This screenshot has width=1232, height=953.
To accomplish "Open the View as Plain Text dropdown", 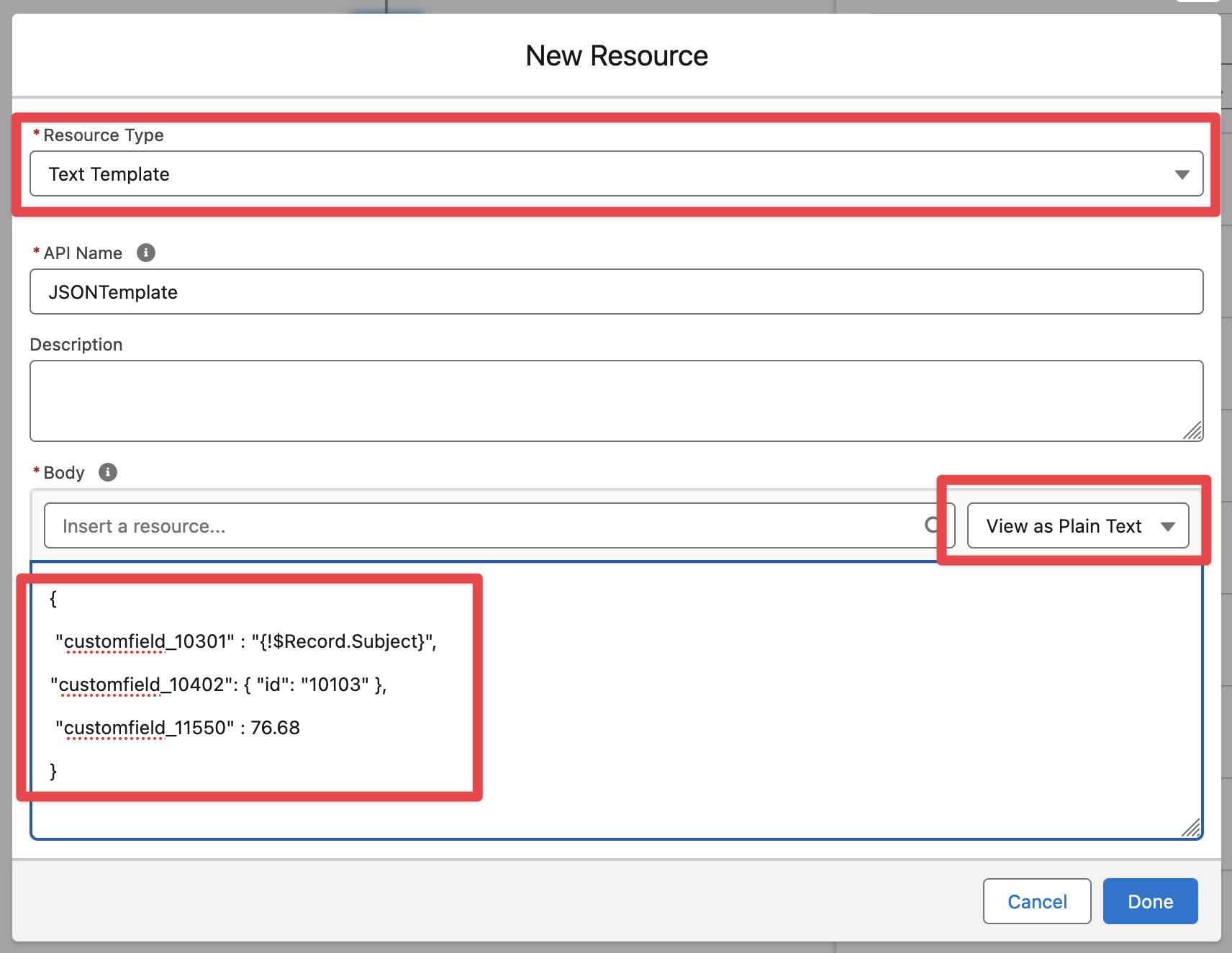I will pos(1077,526).
